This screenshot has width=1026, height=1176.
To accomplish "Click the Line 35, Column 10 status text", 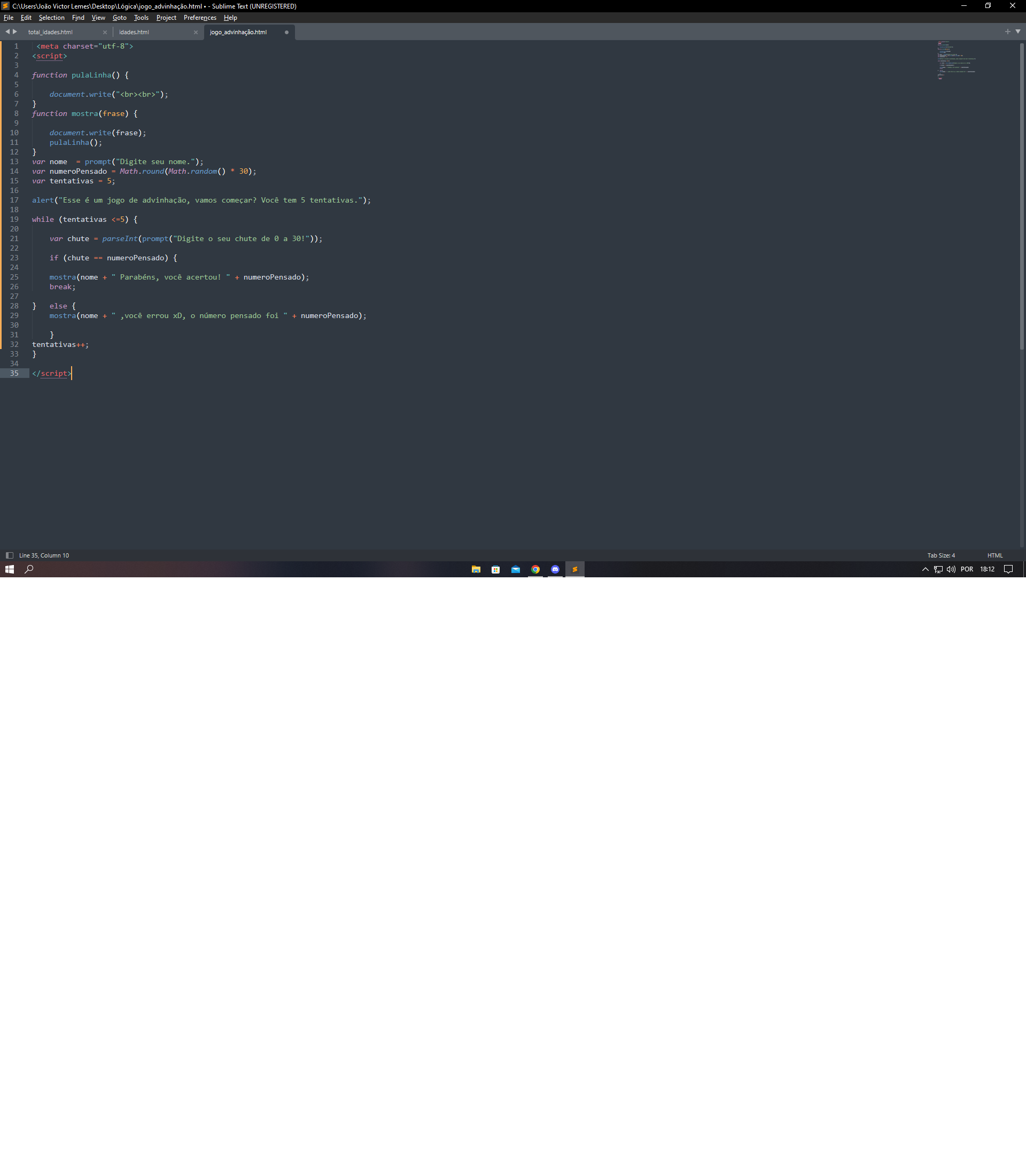I will click(44, 555).
